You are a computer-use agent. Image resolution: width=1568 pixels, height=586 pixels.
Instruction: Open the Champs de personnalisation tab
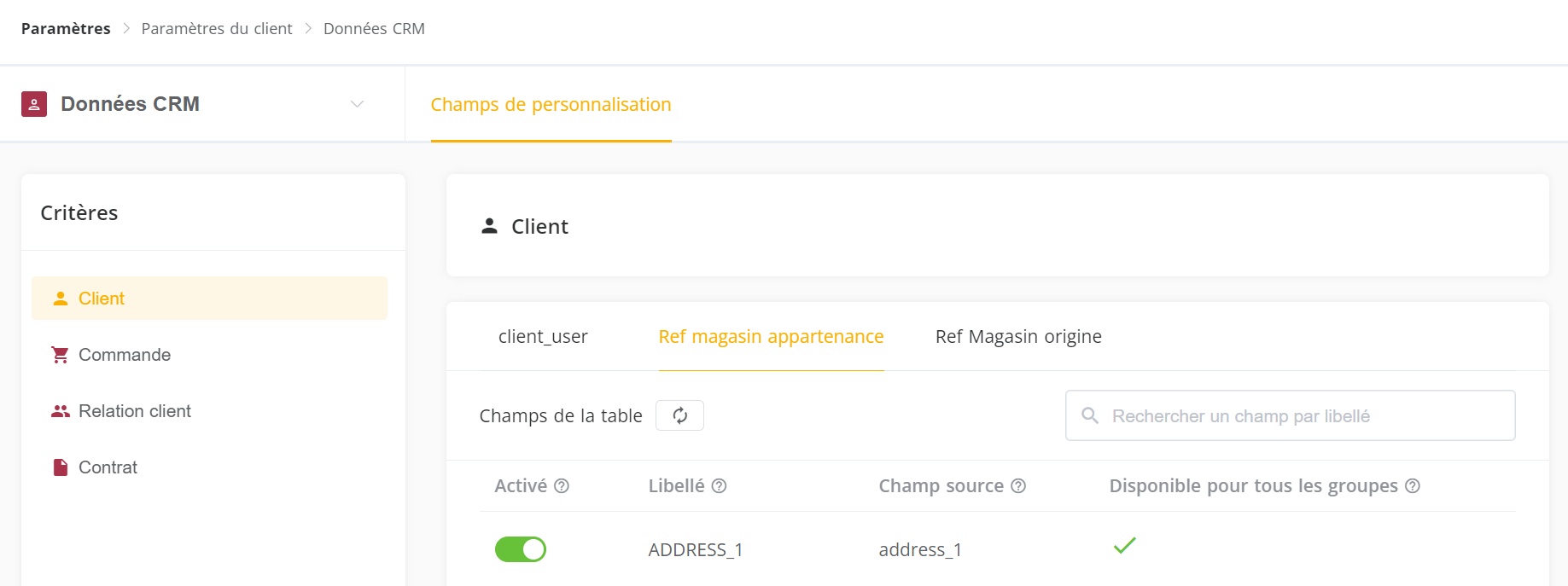551,104
